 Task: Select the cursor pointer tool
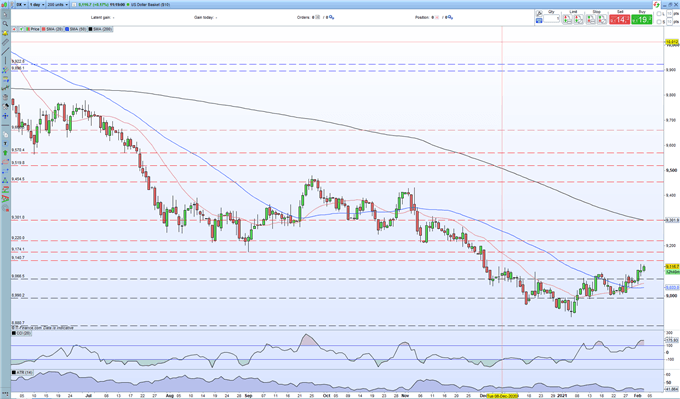[5, 14]
